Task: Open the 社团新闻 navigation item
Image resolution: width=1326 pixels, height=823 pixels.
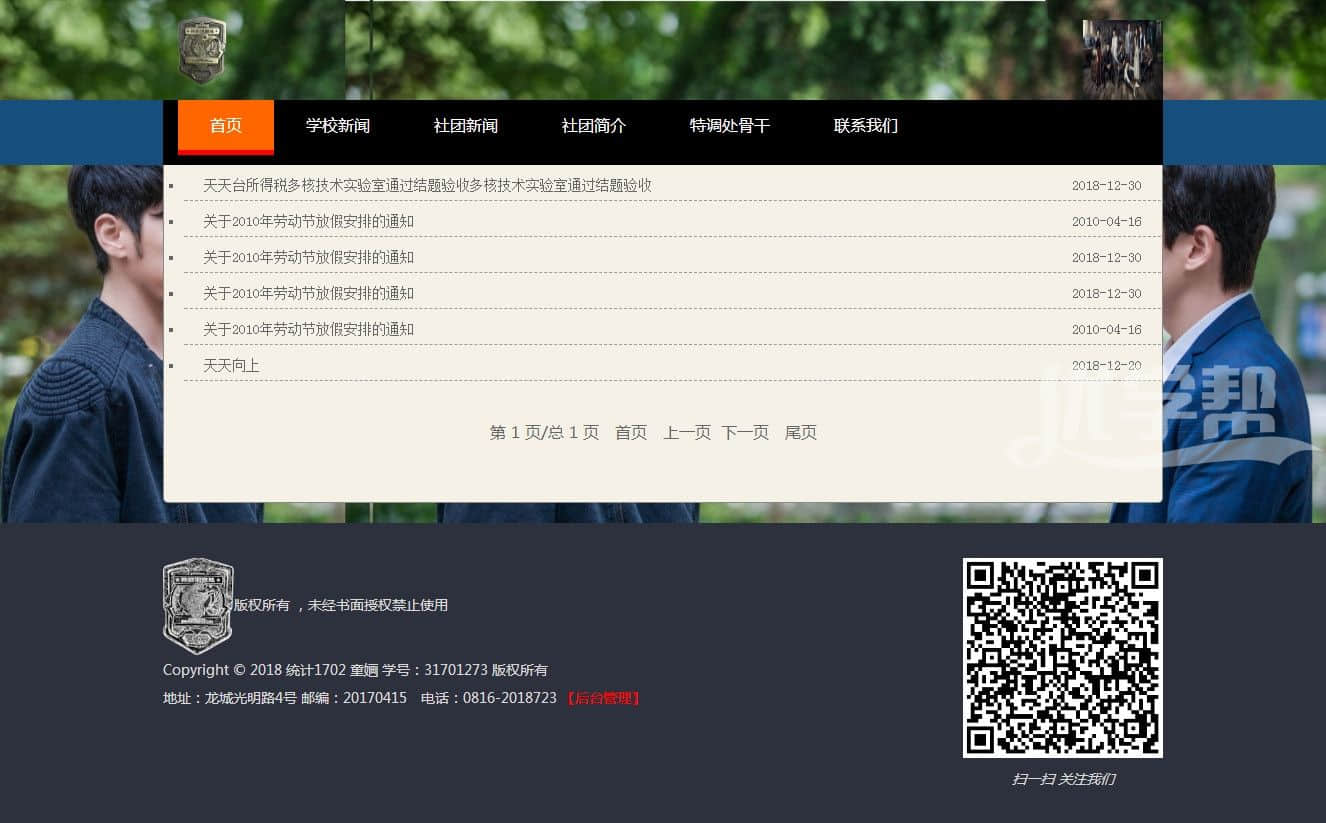Action: click(x=466, y=126)
